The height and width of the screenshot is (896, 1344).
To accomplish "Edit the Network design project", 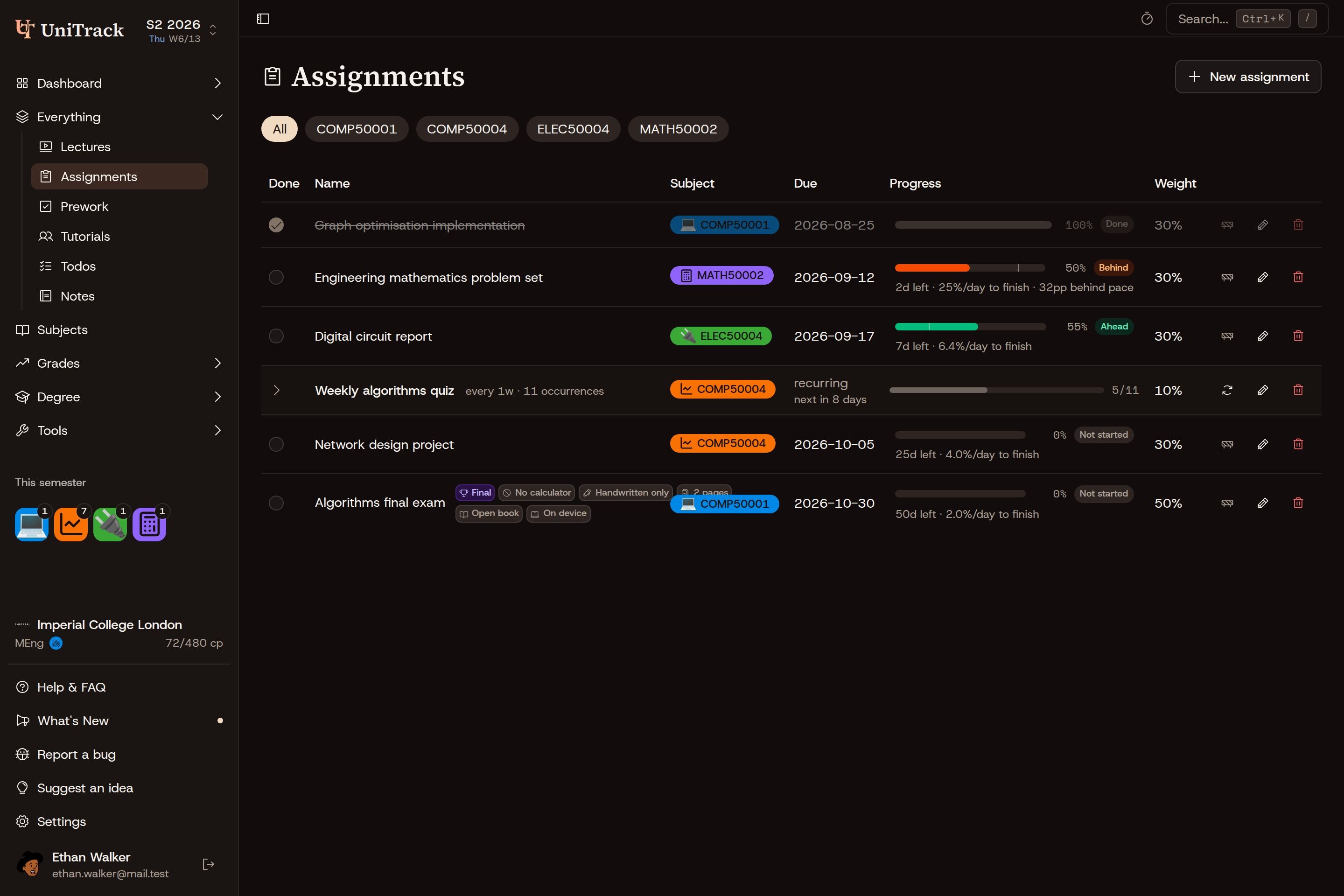I will coord(1262,444).
